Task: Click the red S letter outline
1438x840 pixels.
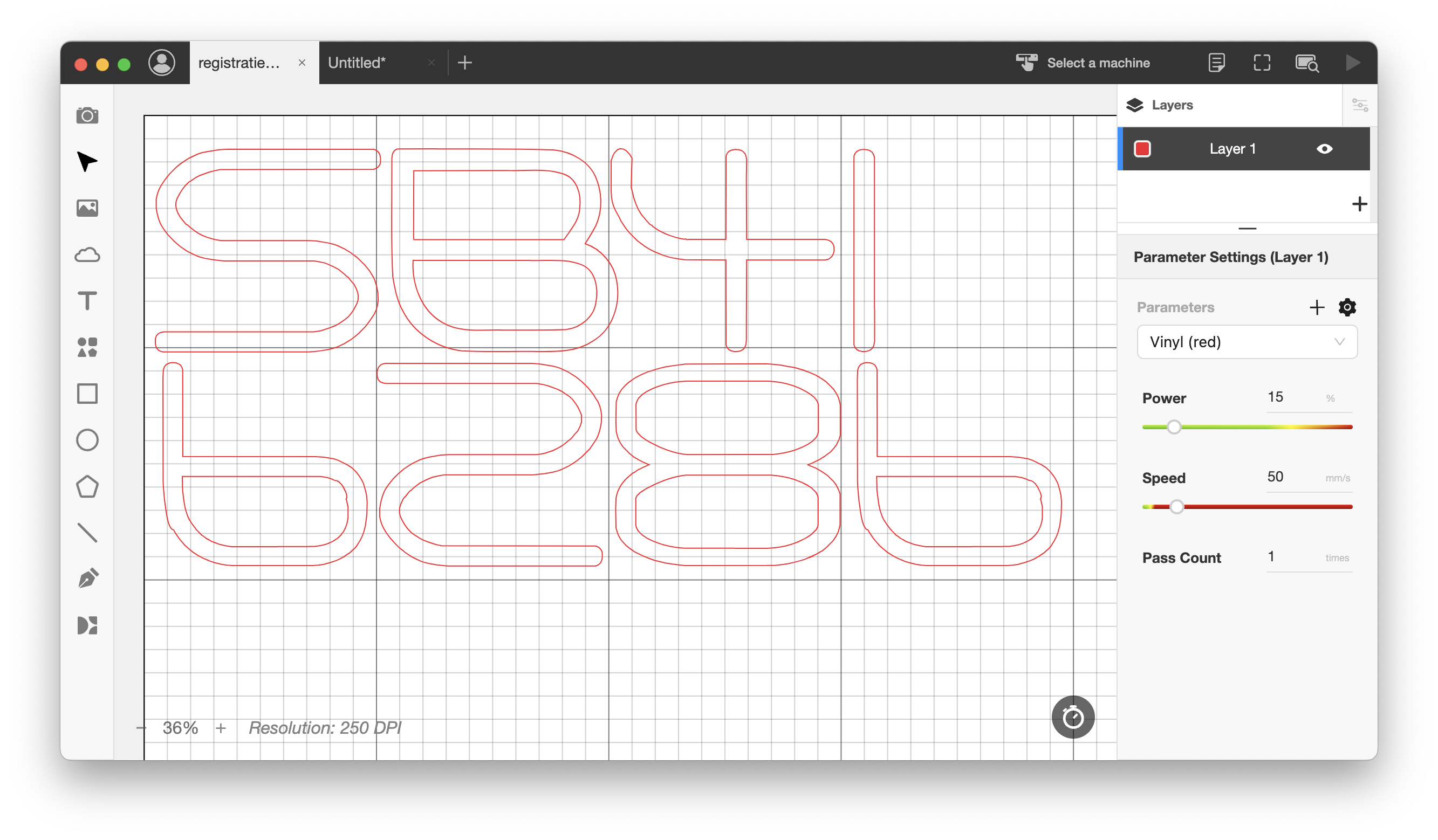Action: click(x=268, y=250)
